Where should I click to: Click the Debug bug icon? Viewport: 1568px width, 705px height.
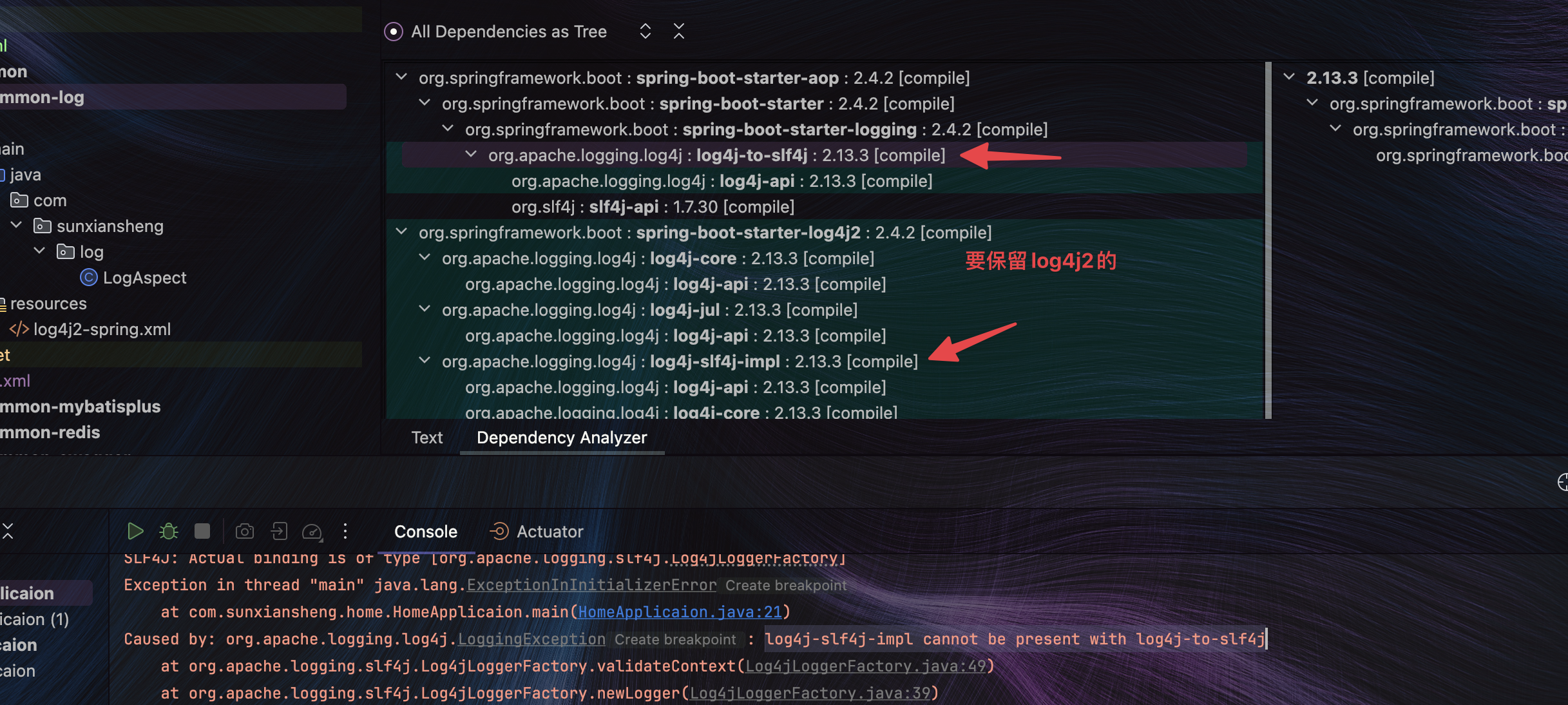(x=169, y=531)
